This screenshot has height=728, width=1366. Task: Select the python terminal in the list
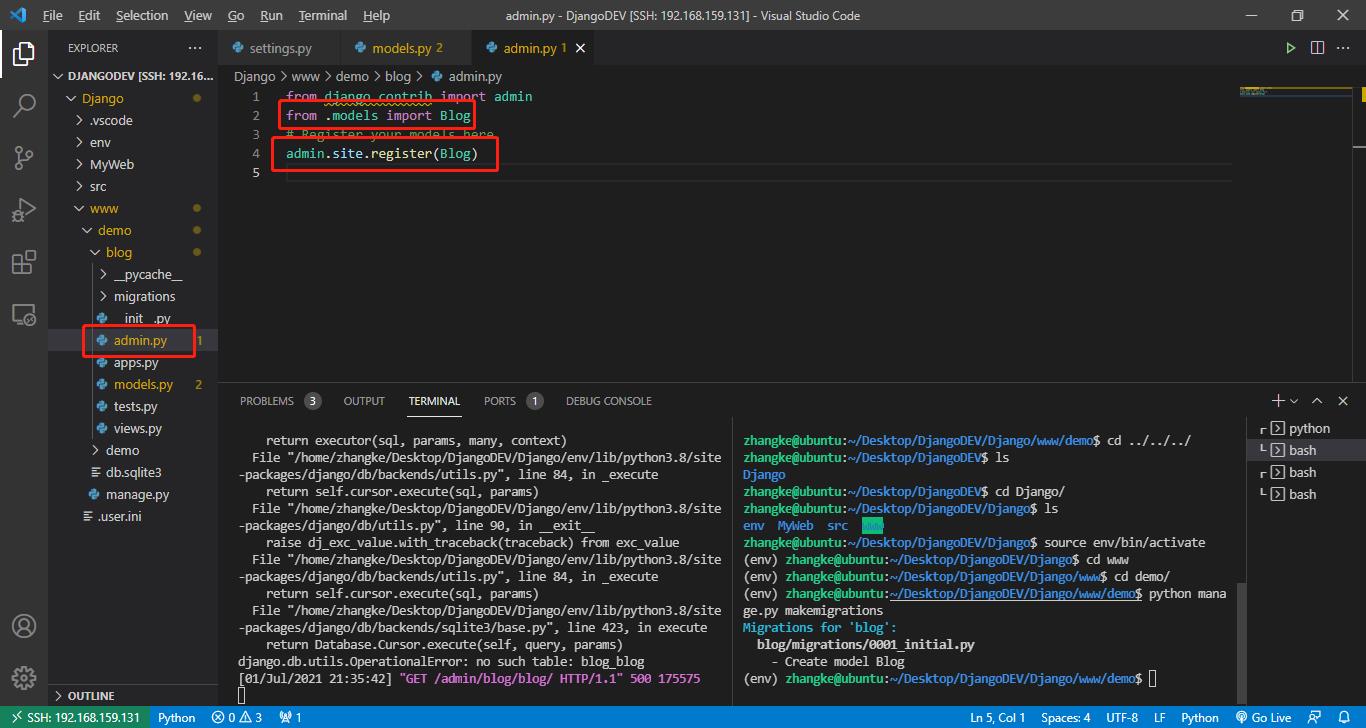1308,428
